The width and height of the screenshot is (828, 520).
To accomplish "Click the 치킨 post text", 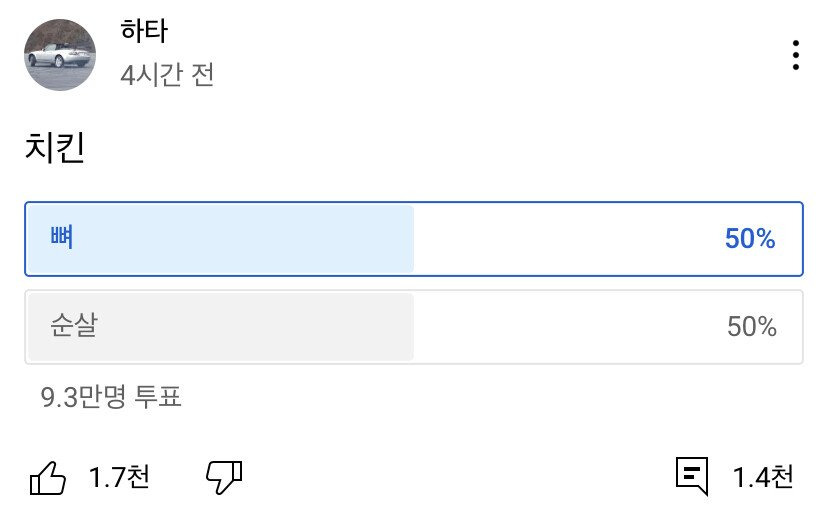I will 54,148.
